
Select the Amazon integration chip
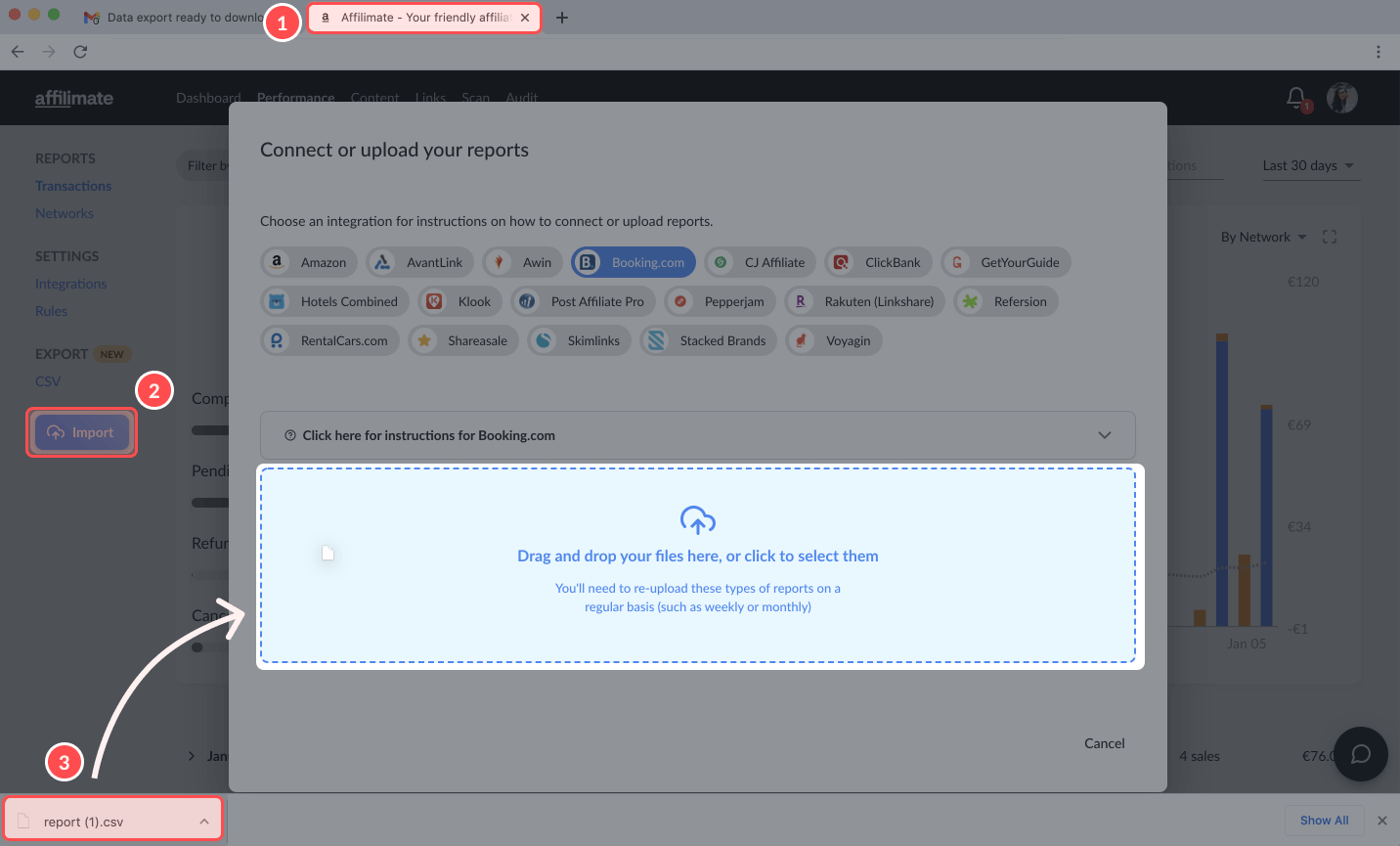(x=309, y=262)
